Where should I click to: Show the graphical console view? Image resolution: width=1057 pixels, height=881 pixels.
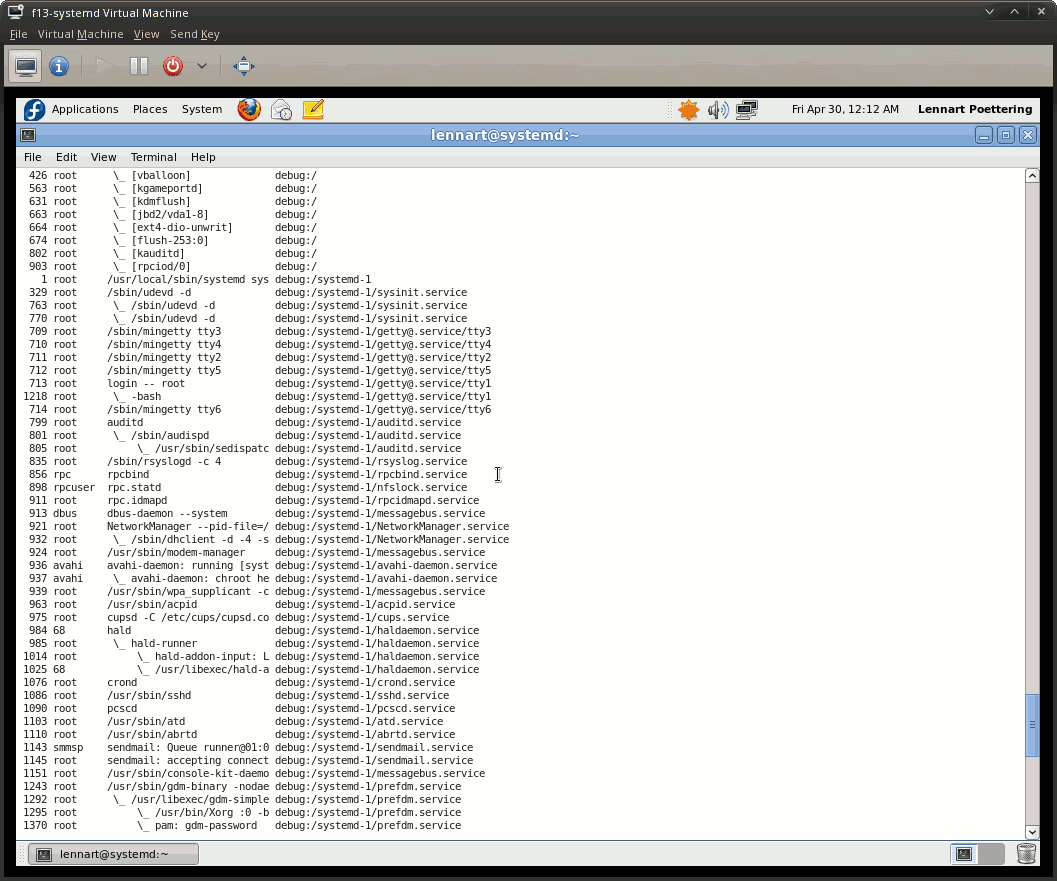pyautogui.click(x=26, y=66)
